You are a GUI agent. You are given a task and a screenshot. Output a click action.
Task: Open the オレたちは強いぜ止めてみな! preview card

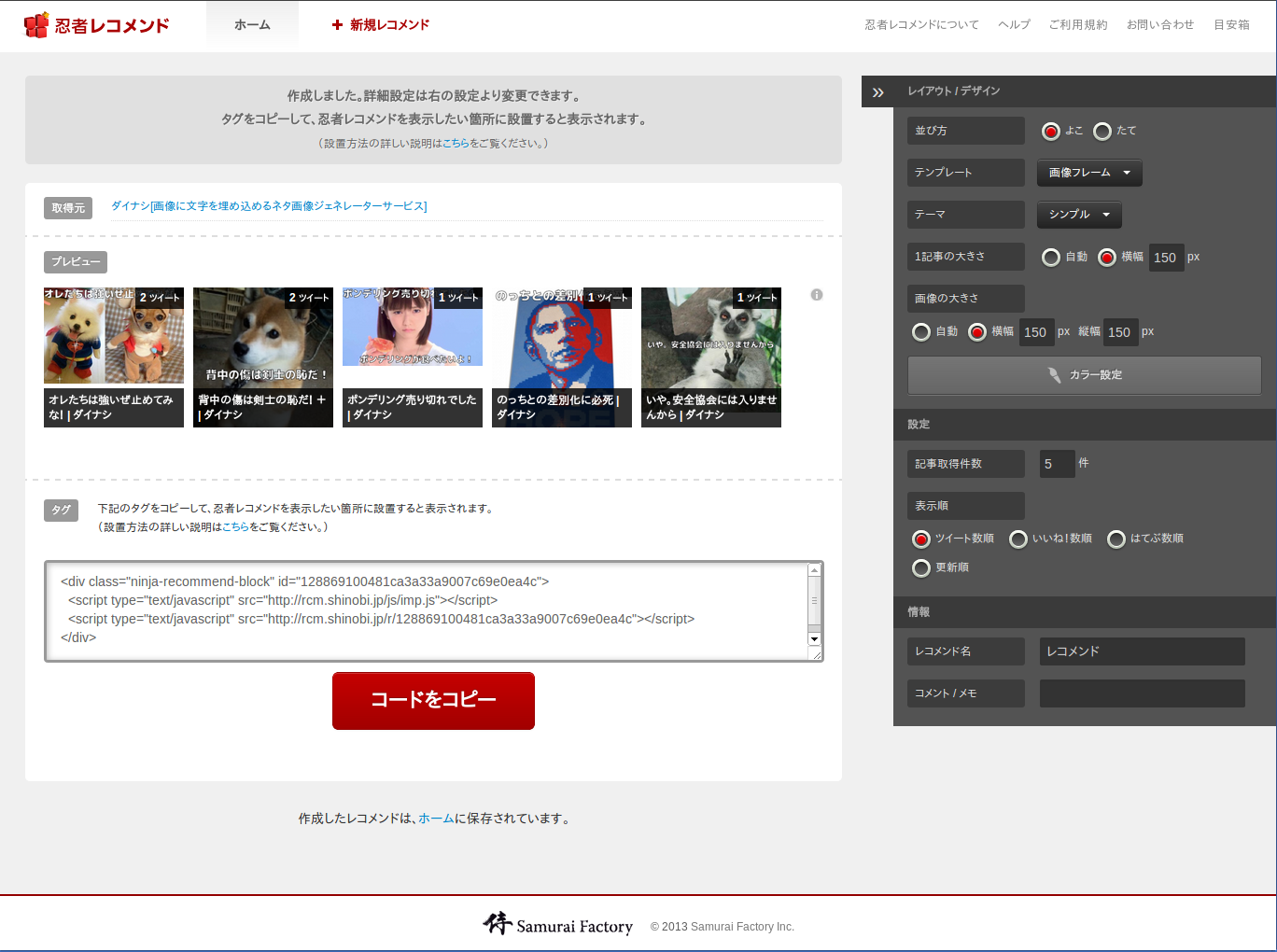pyautogui.click(x=114, y=357)
